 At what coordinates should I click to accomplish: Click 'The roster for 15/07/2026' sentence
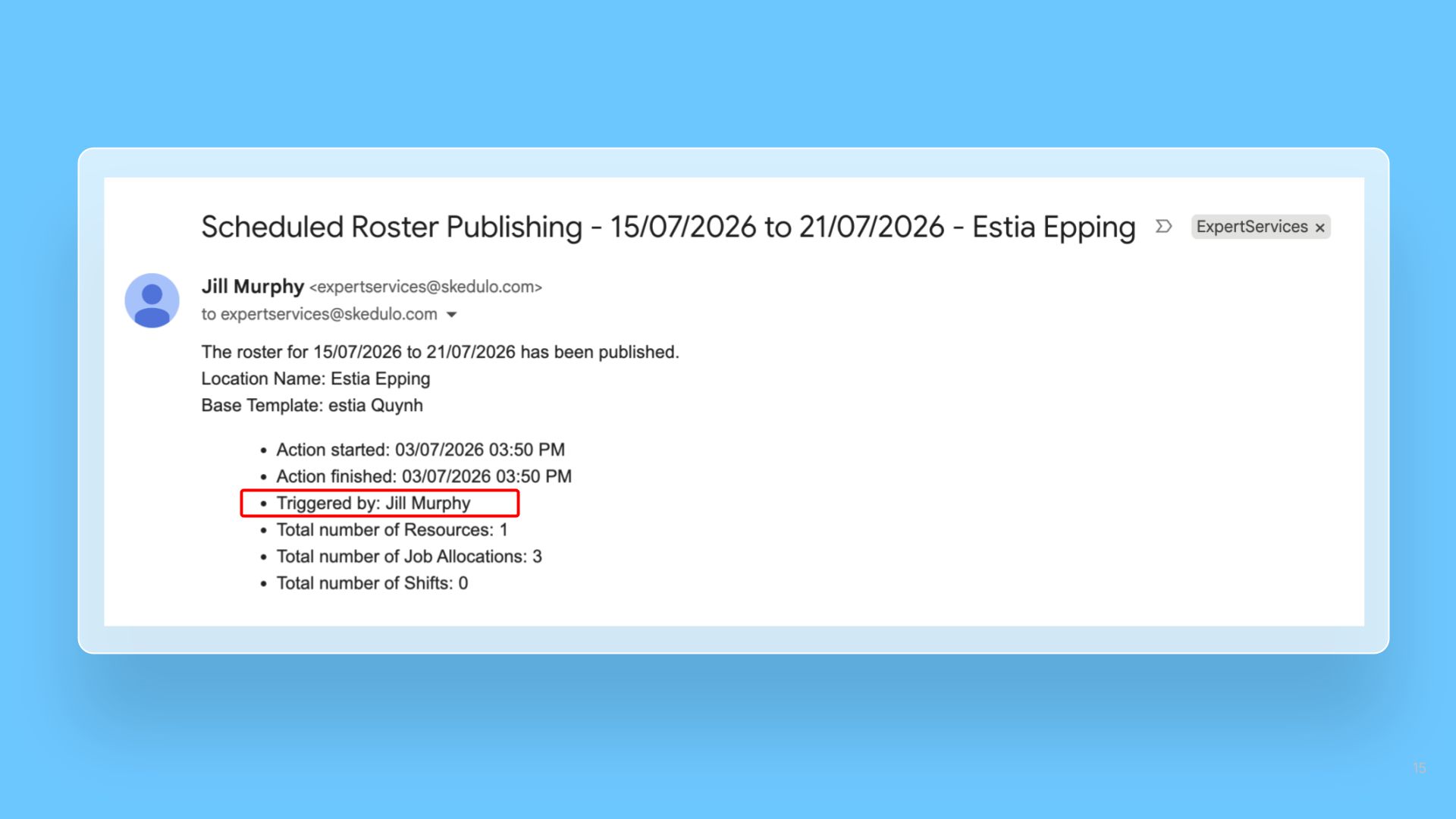click(x=440, y=352)
